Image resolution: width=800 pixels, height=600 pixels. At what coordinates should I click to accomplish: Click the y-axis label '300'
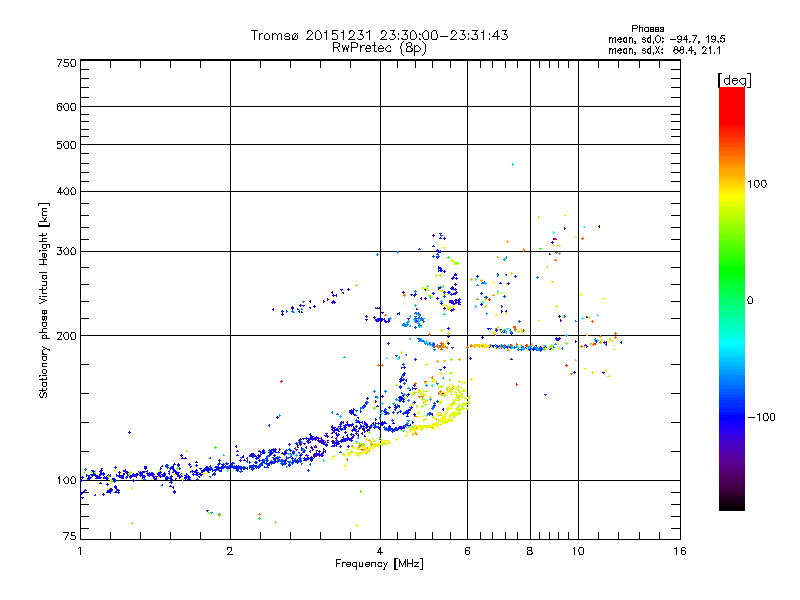coord(66,252)
